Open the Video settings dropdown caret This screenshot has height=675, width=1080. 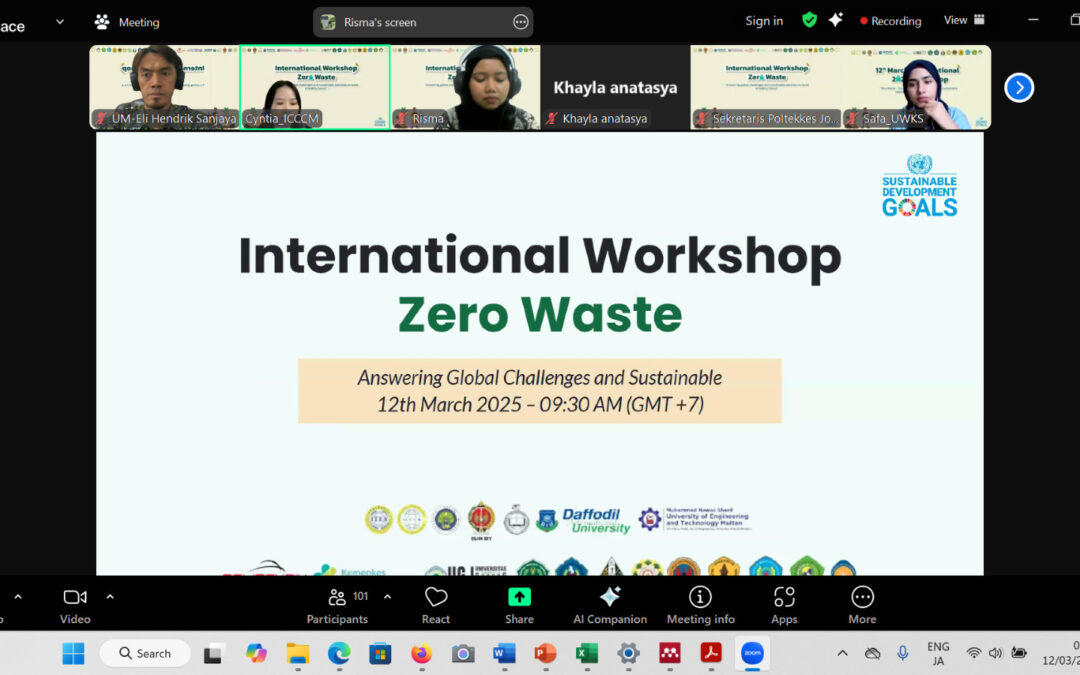click(x=109, y=596)
